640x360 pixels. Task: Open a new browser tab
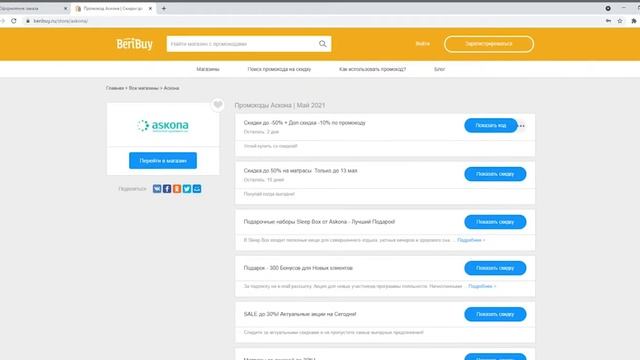click(x=164, y=8)
